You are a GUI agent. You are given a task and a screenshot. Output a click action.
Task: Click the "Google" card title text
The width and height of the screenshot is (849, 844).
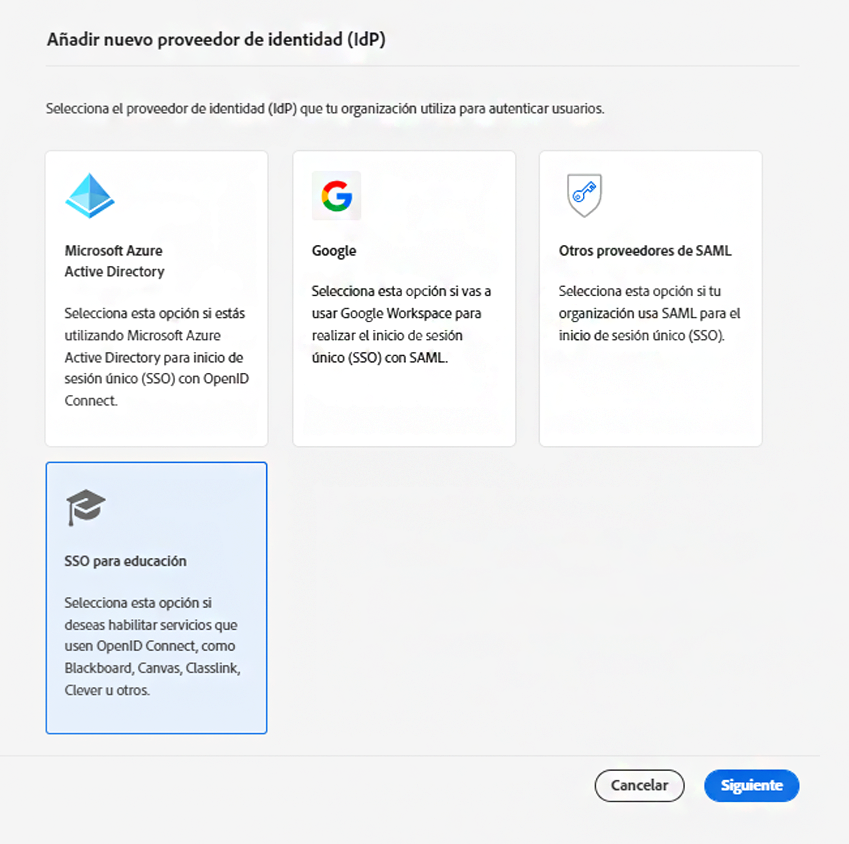334,251
